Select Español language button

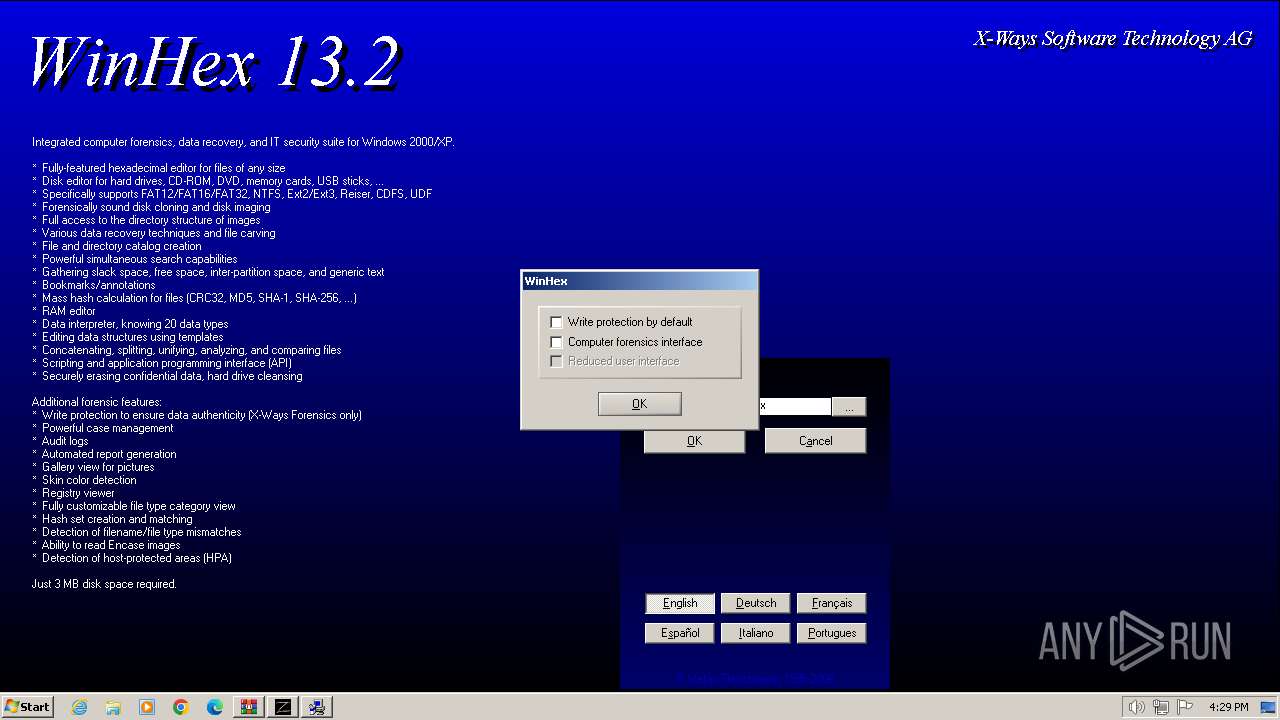click(680, 633)
